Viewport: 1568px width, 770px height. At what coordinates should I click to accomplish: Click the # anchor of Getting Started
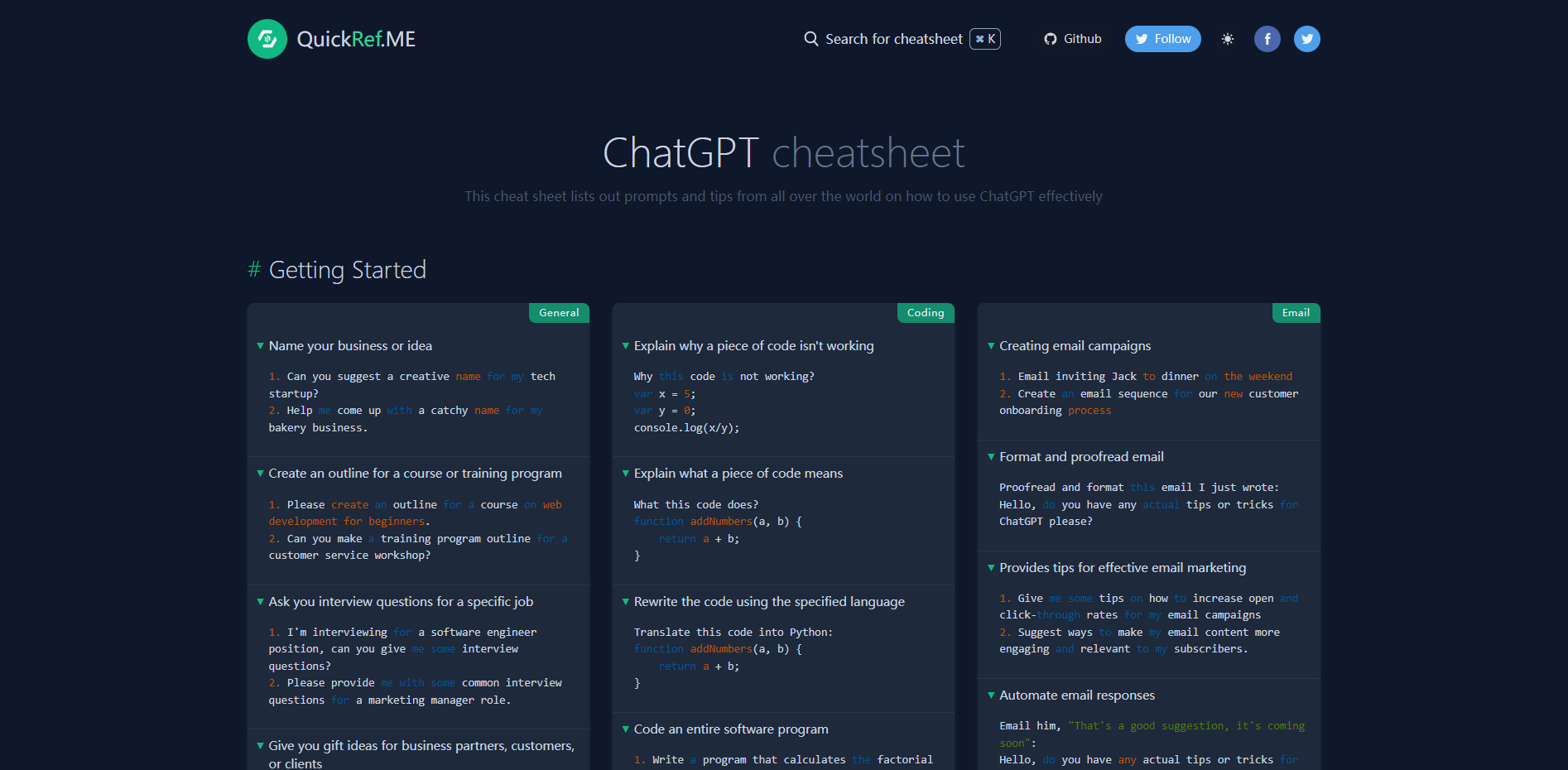pos(254,270)
